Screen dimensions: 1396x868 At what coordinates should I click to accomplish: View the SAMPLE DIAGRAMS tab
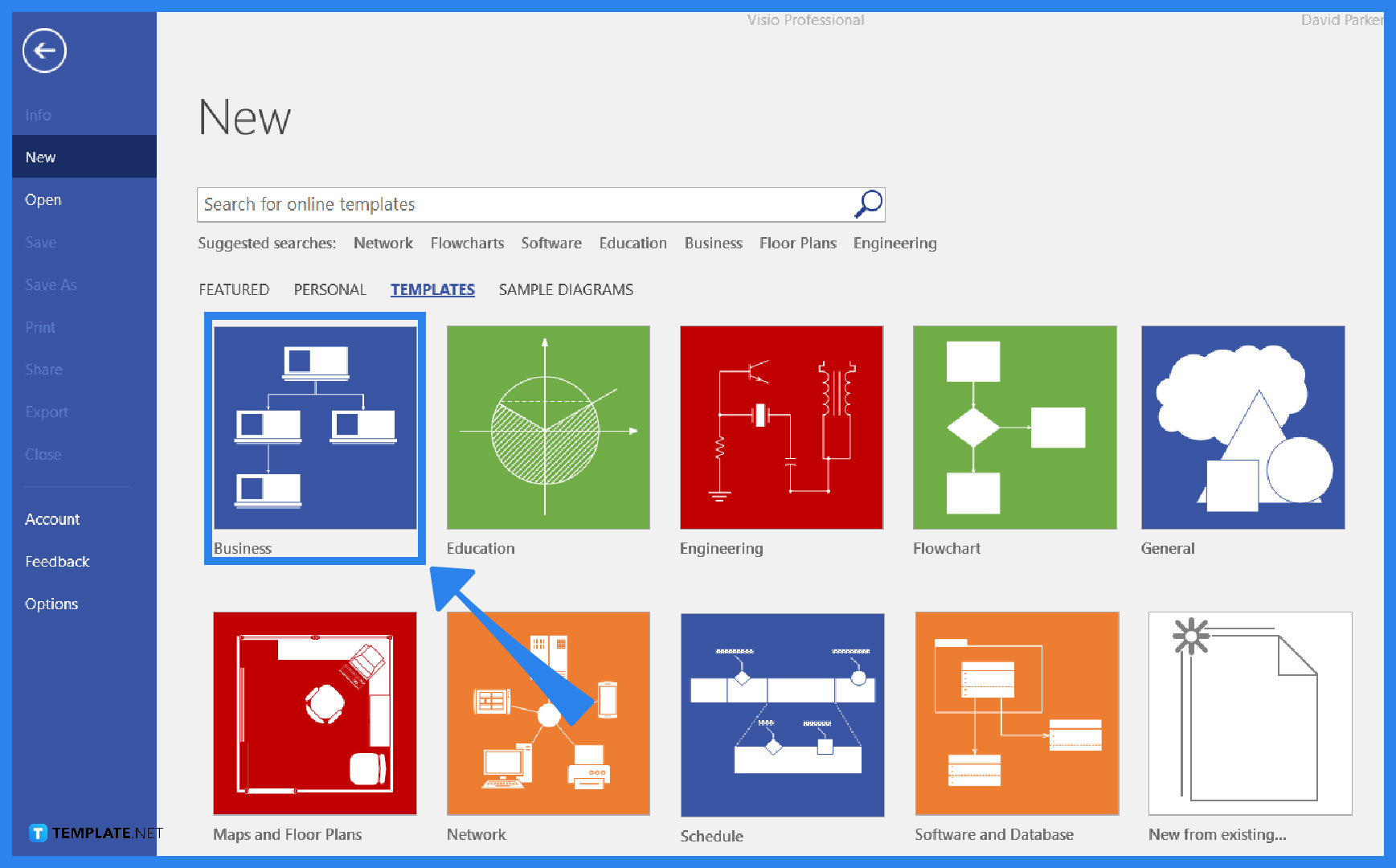[566, 289]
